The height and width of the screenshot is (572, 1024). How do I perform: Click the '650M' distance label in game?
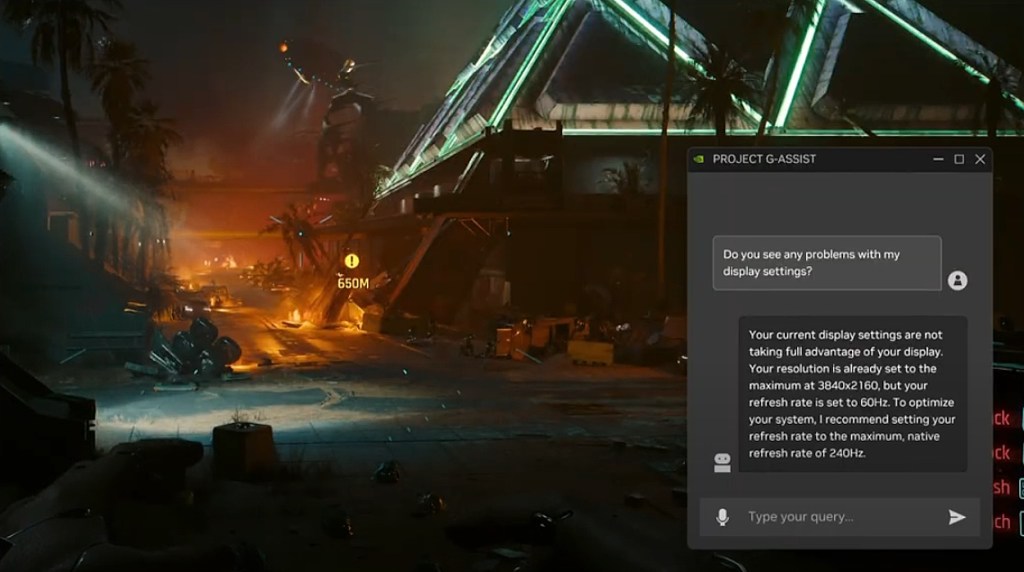pos(353,283)
